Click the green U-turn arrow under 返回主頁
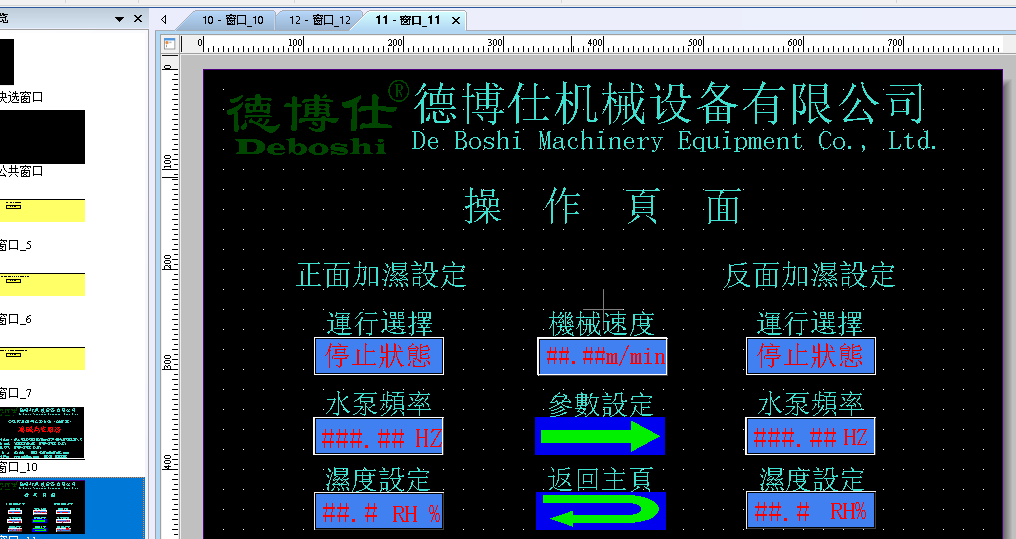Viewport: 1016px width, 539px height. tap(601, 511)
